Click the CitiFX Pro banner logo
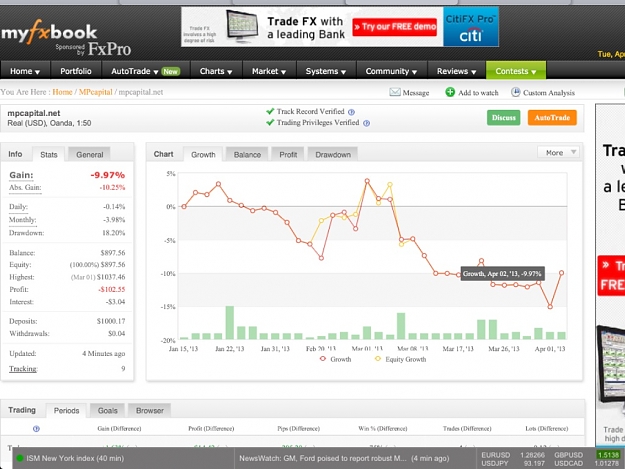625x469 pixels. pyautogui.click(x=471, y=27)
